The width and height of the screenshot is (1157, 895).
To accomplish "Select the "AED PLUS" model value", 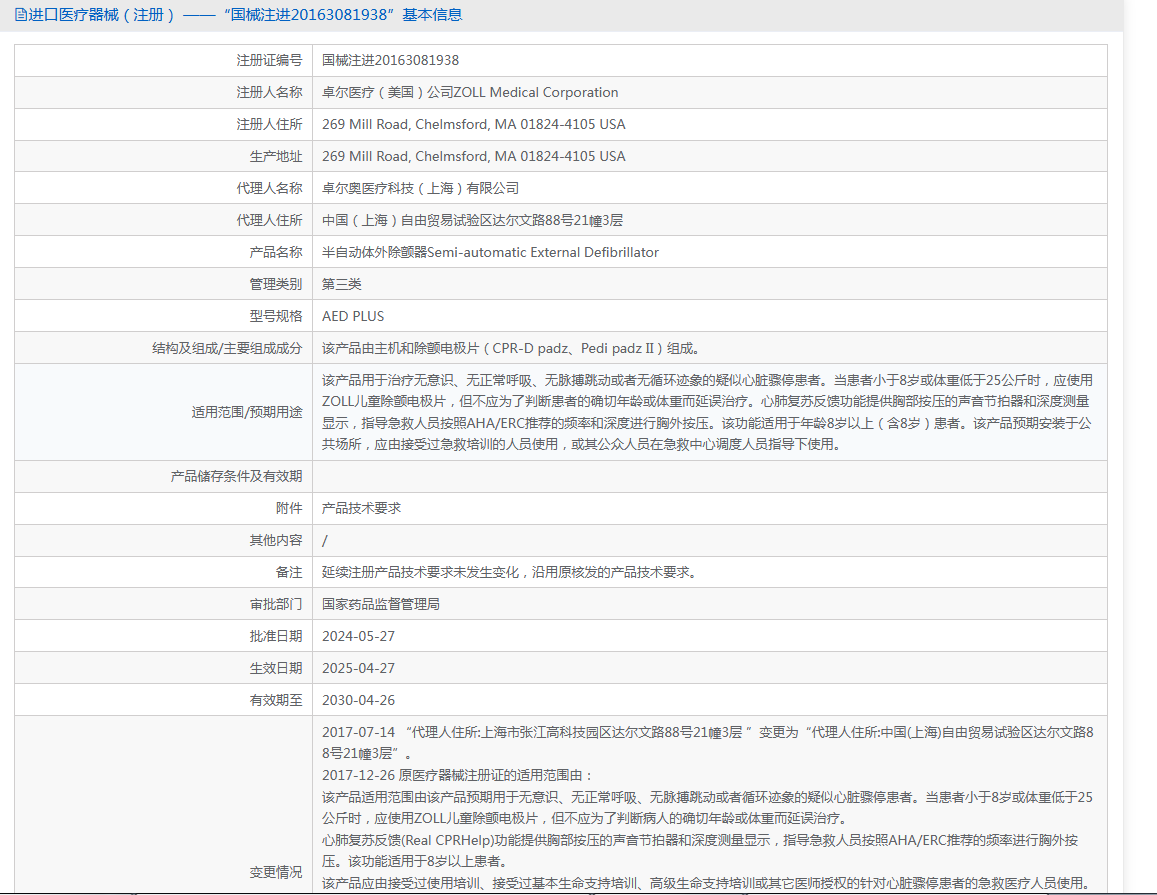I will [353, 316].
